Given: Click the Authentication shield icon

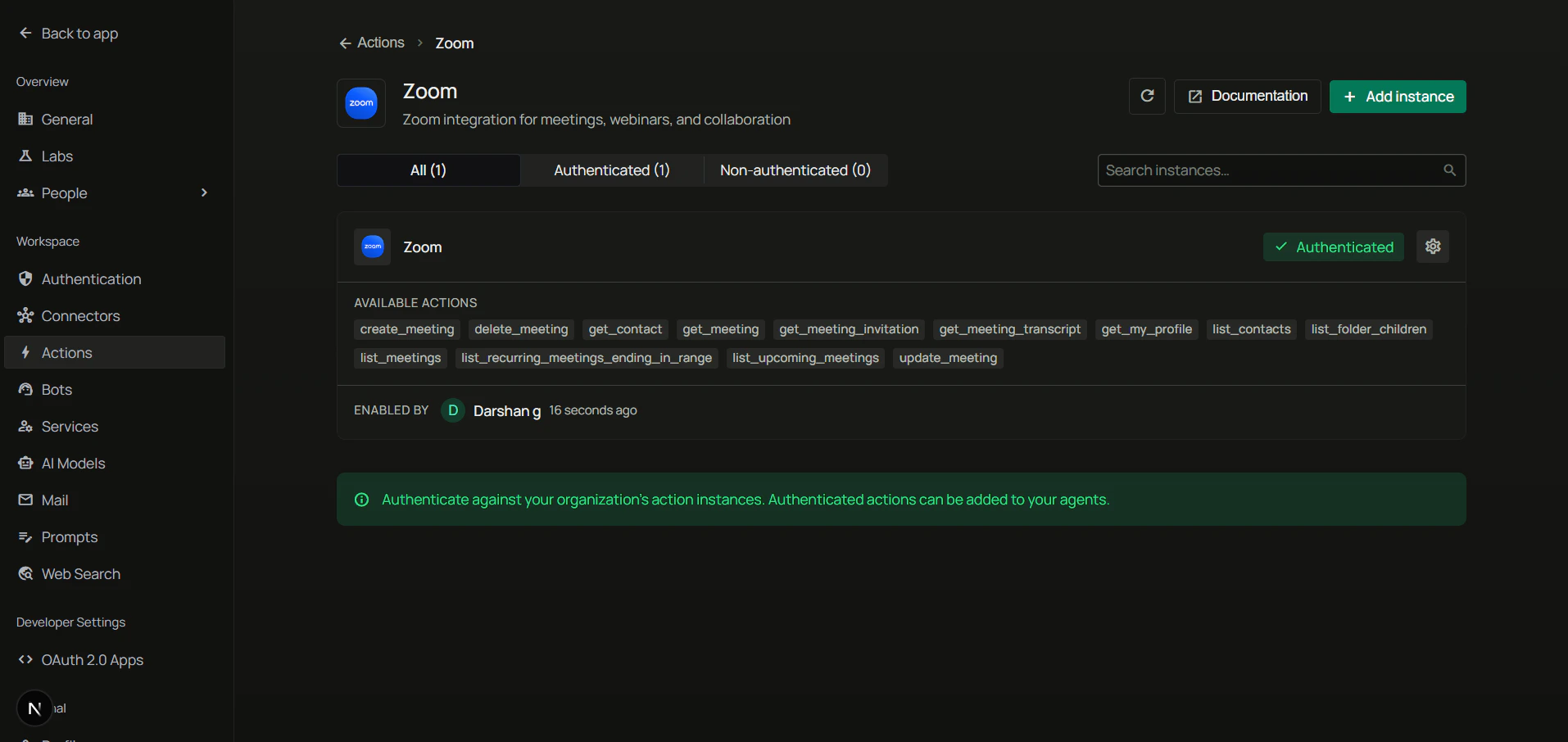Looking at the screenshot, I should (25, 278).
